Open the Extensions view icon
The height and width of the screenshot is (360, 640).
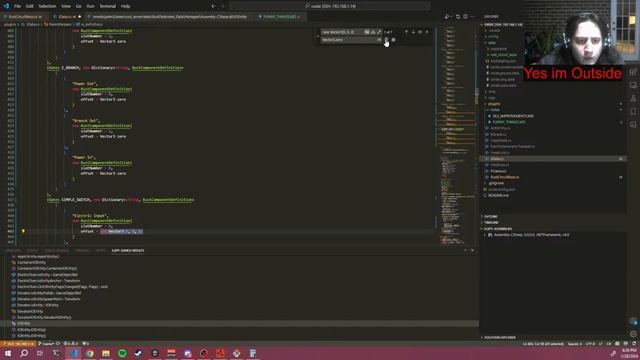pyautogui.click(x=633, y=71)
